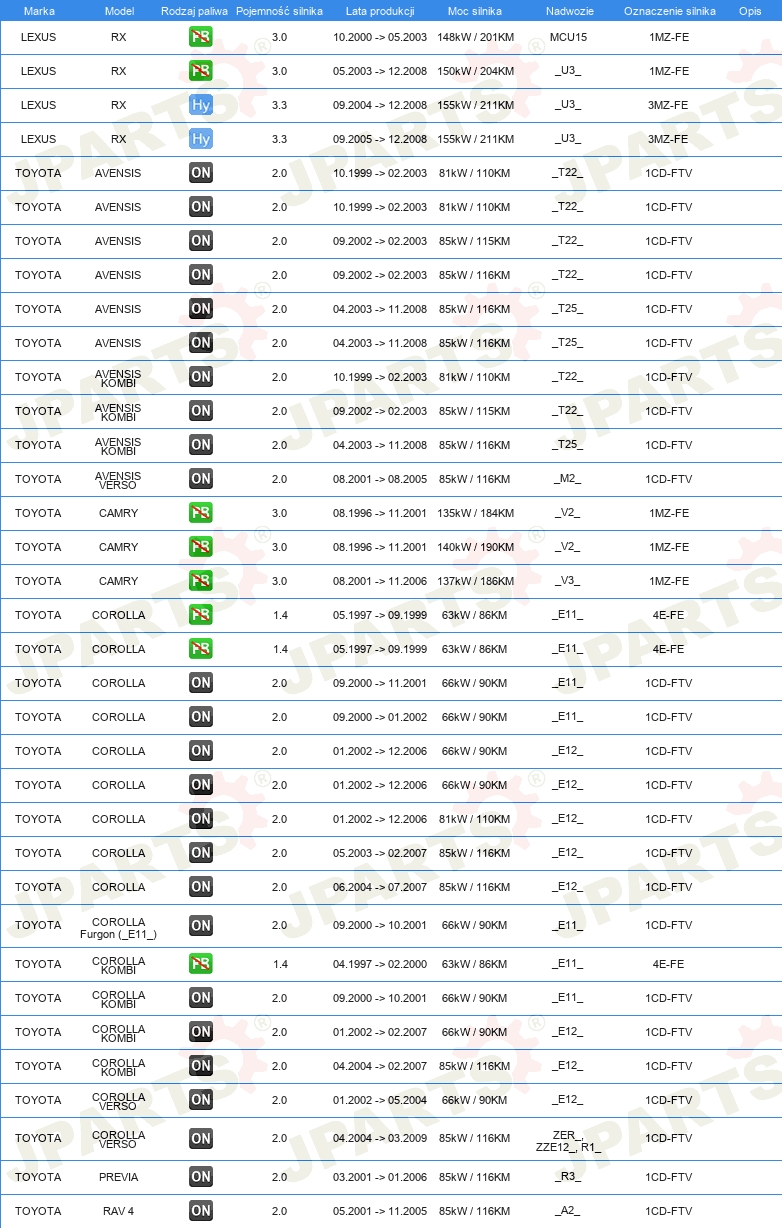Click the diesel ON icon in the Corolla 09.2000 -> 01.2002 row
Viewport: 782px width, 1228px height.
(x=201, y=717)
